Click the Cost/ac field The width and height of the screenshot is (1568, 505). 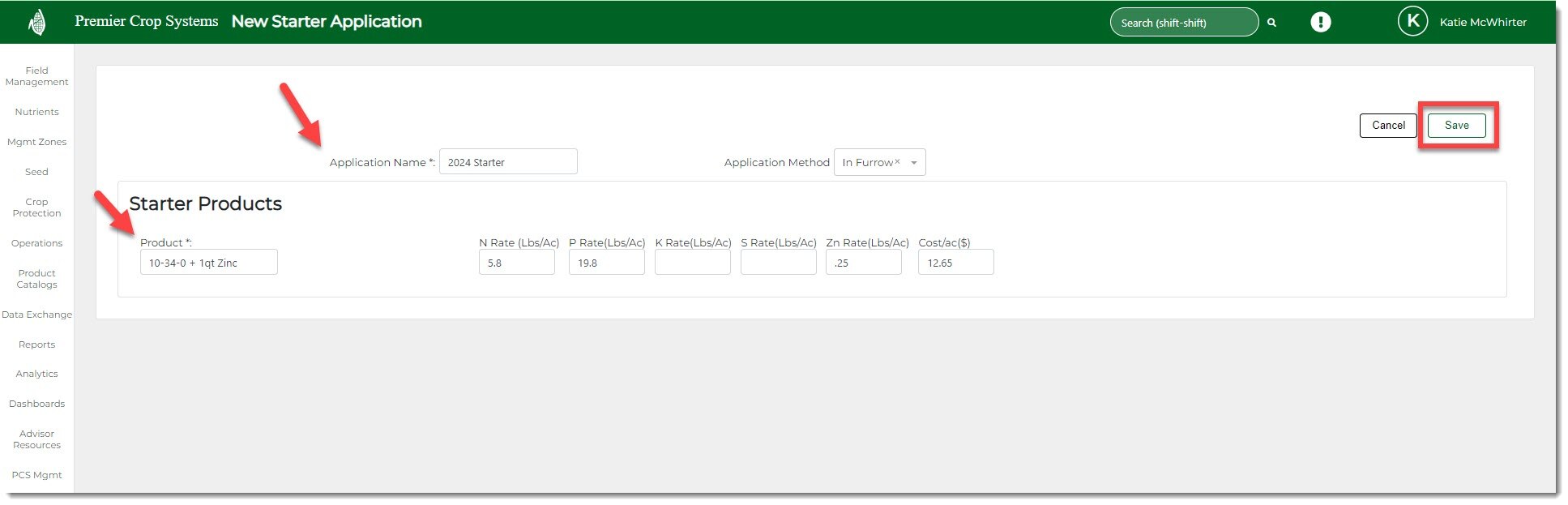coord(955,263)
